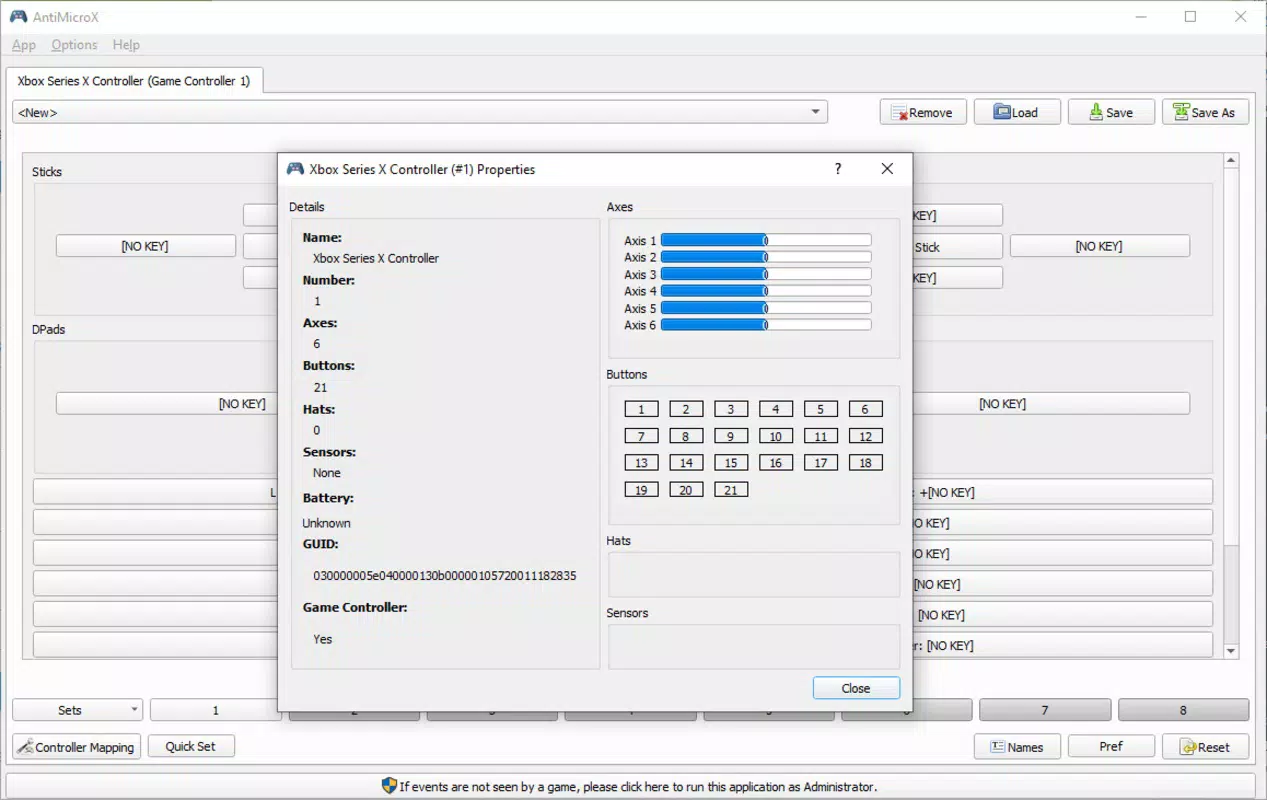The width and height of the screenshot is (1267, 800).
Task: Click button indicator 12 in Properties
Action: click(x=866, y=436)
